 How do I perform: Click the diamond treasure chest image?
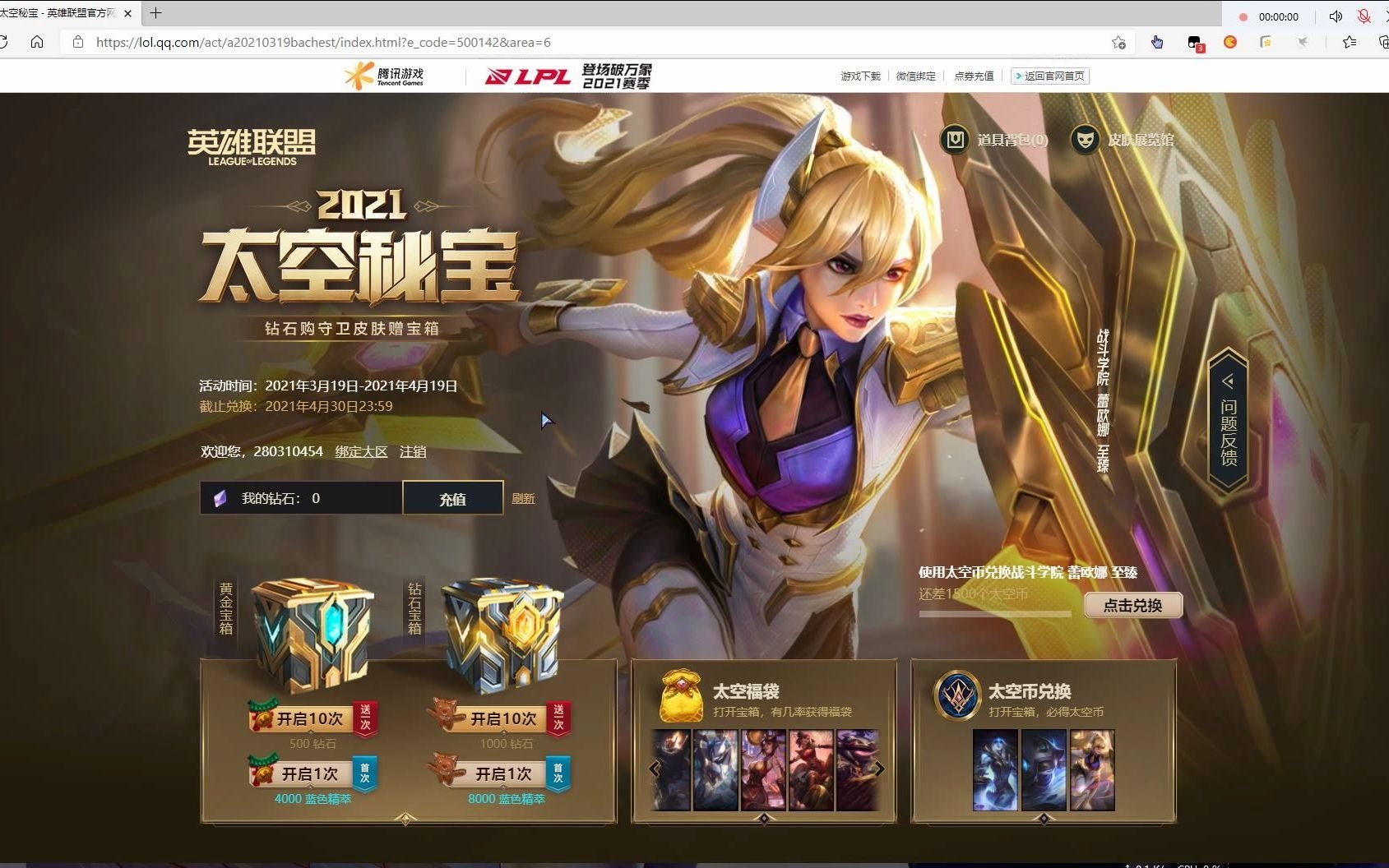pos(503,635)
